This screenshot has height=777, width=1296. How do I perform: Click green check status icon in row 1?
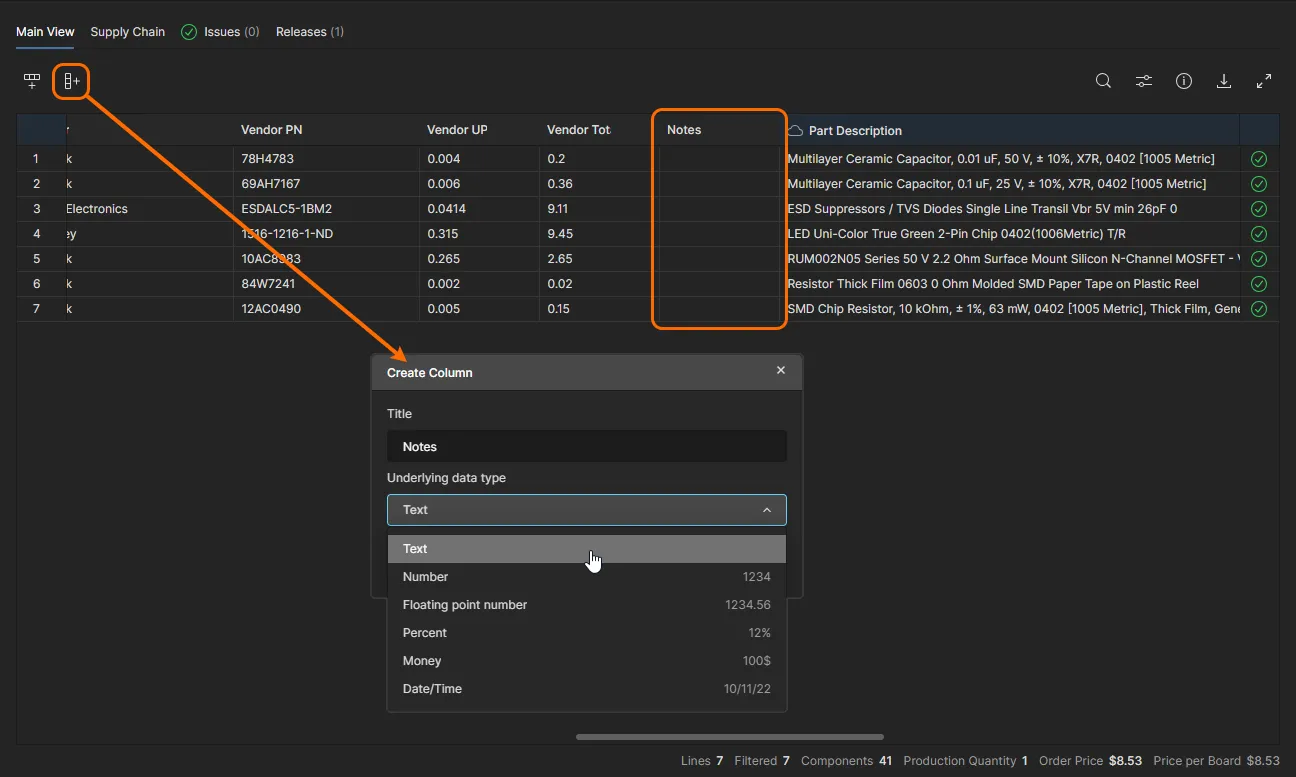pyautogui.click(x=1259, y=159)
